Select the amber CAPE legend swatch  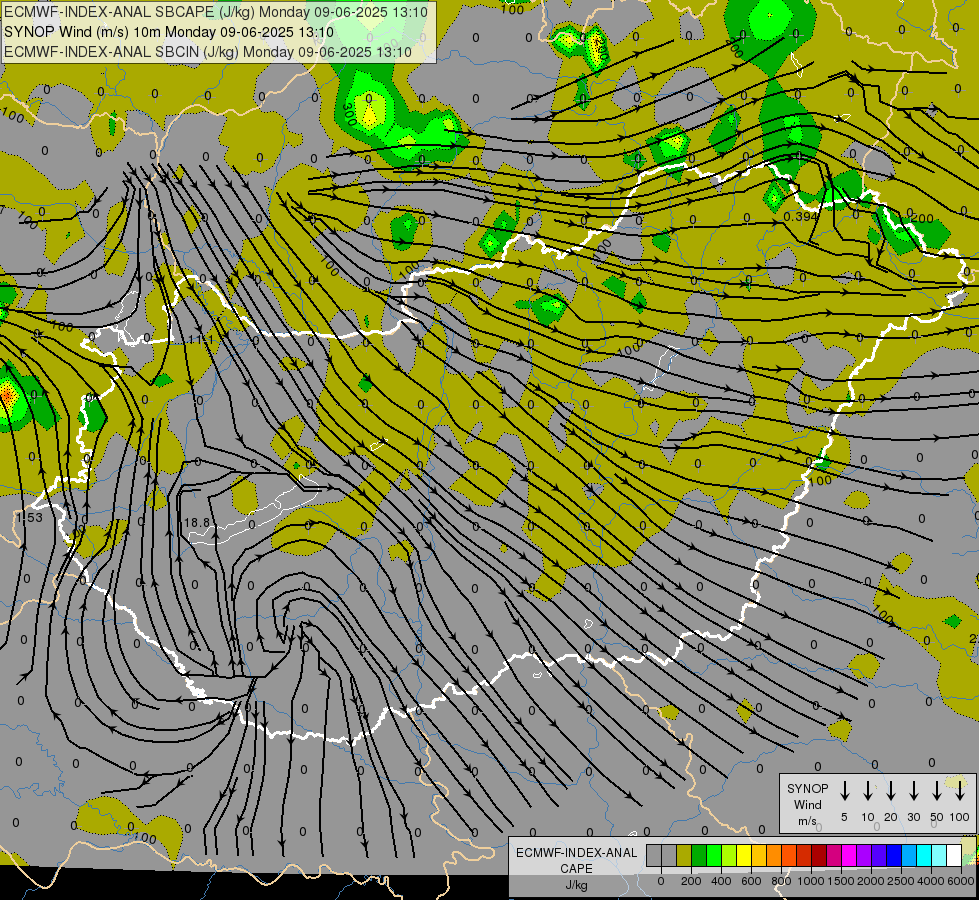coord(759,855)
